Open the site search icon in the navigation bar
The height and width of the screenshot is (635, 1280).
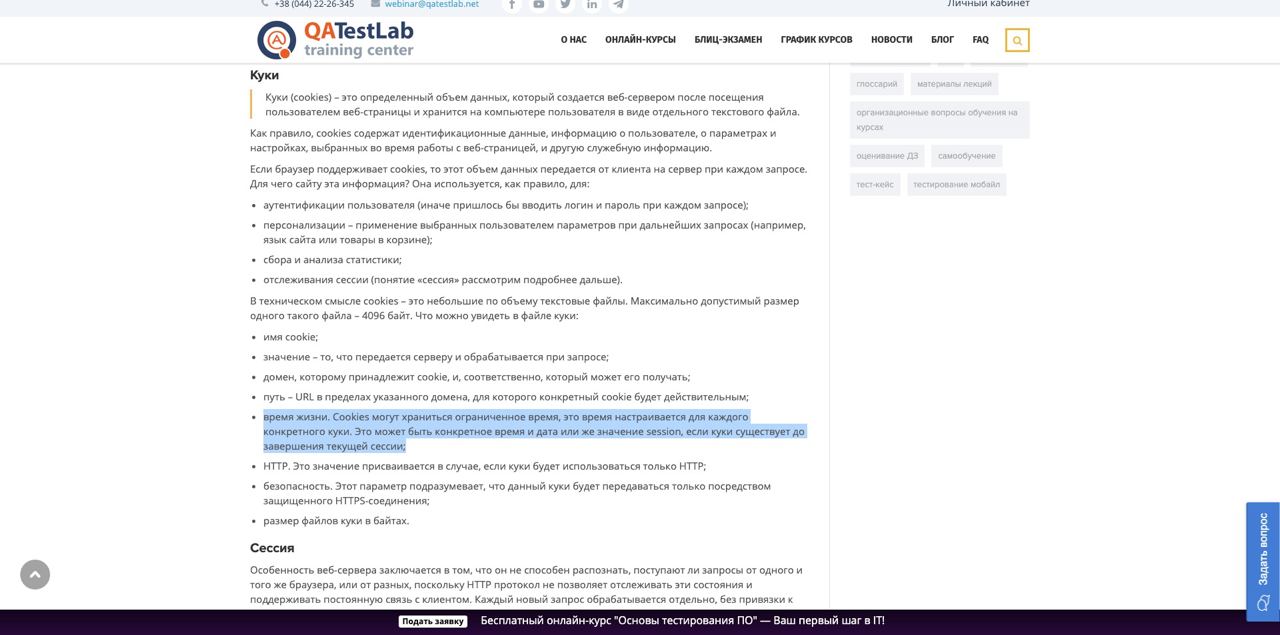1017,40
